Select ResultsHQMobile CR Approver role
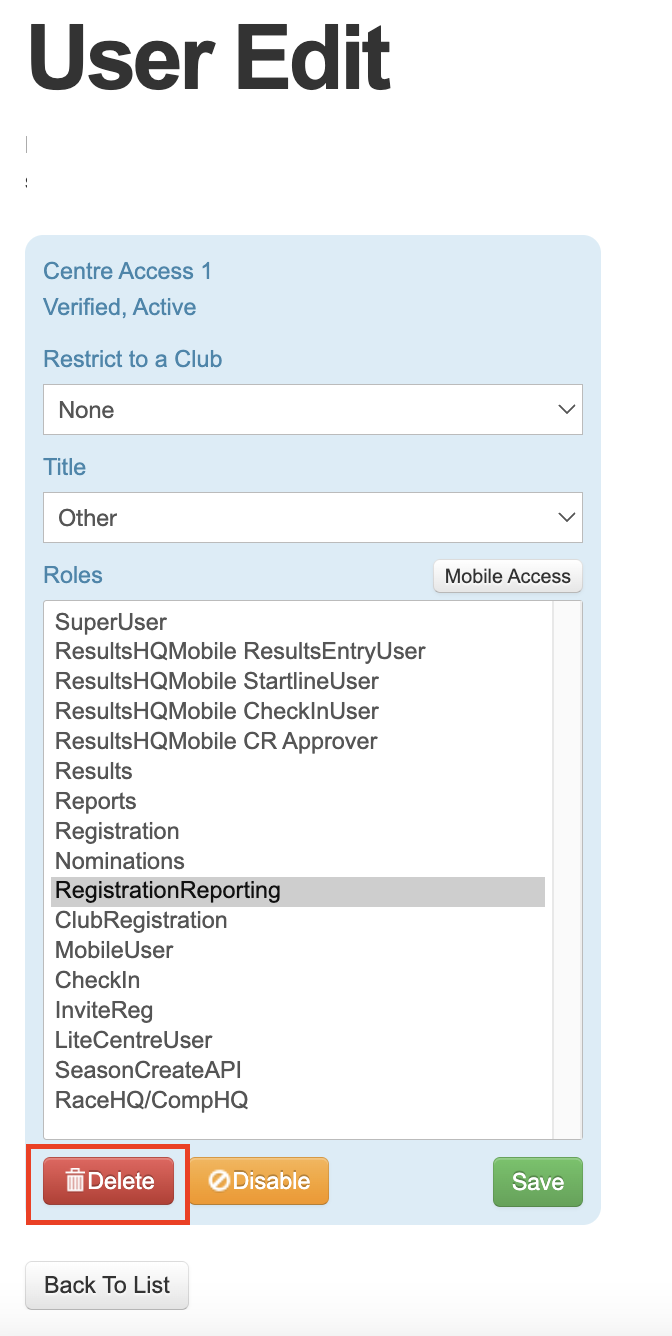The image size is (672, 1336). point(298,742)
